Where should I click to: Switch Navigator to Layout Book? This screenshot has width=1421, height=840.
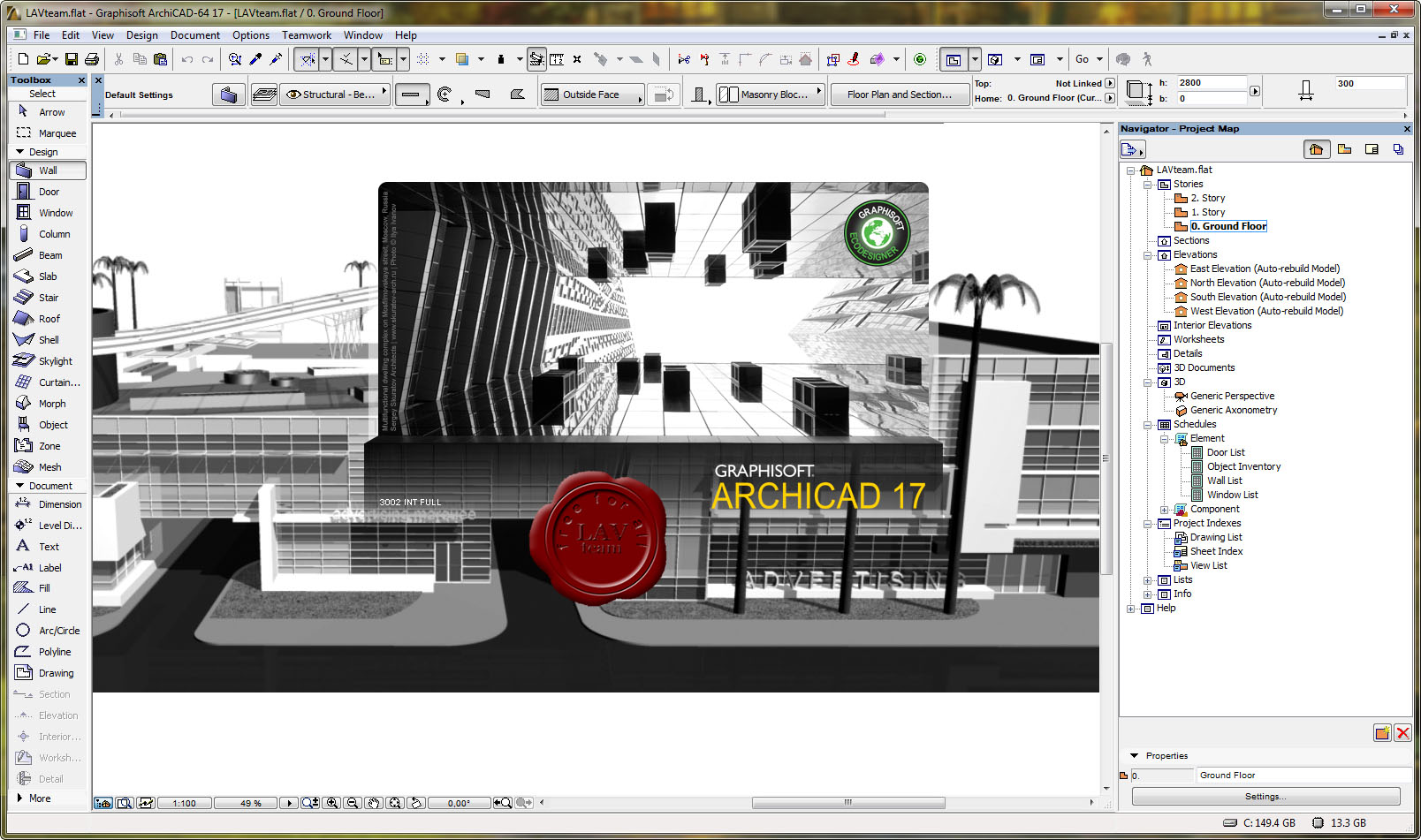(x=1372, y=149)
